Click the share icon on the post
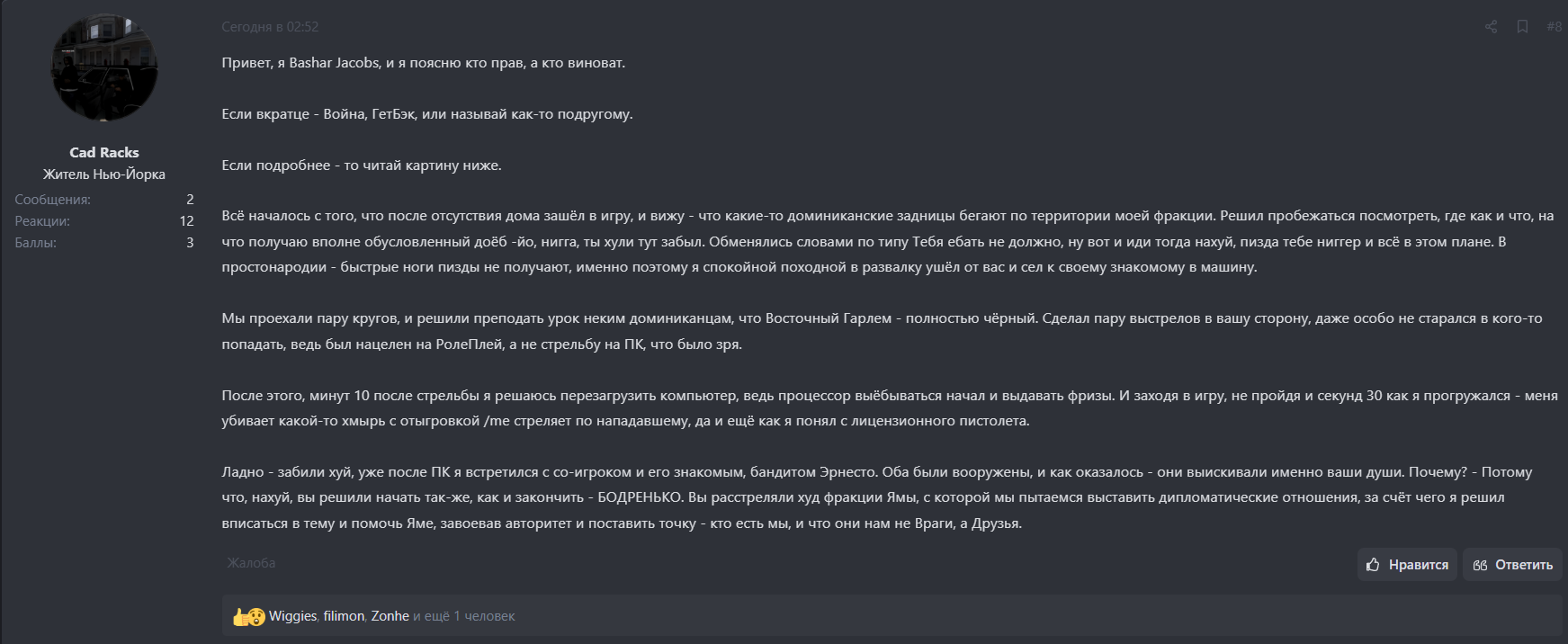Image resolution: width=1568 pixels, height=644 pixels. (1490, 27)
